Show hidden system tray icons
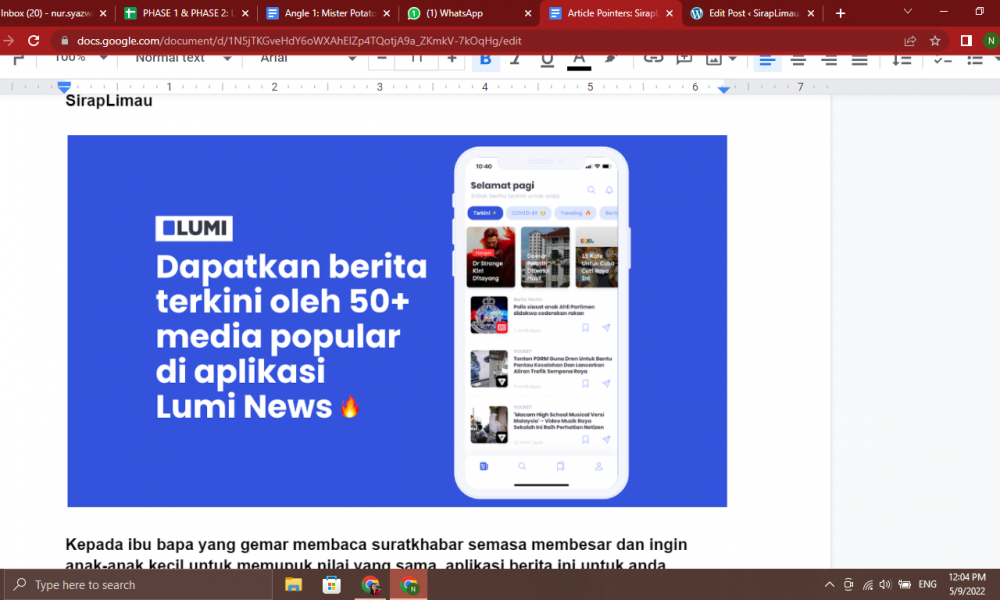 [x=829, y=585]
